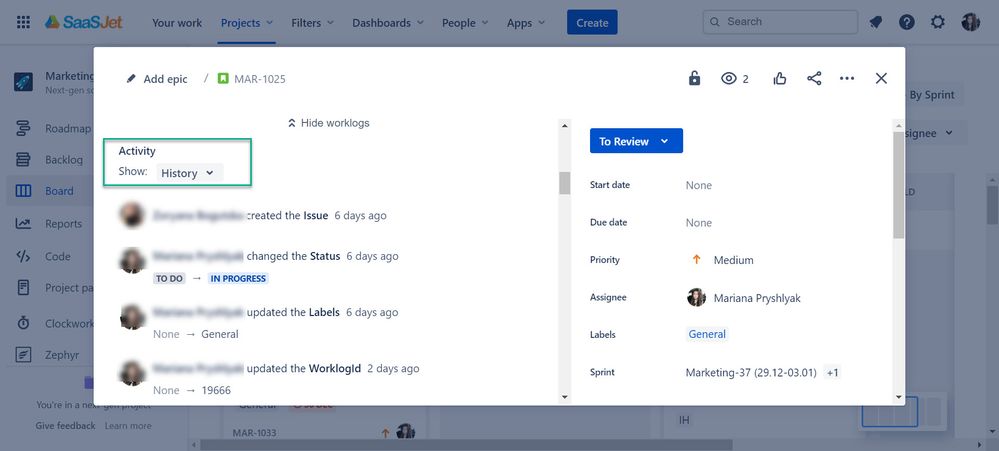
Task: Click the TO DO status lozenge
Action: tap(169, 278)
